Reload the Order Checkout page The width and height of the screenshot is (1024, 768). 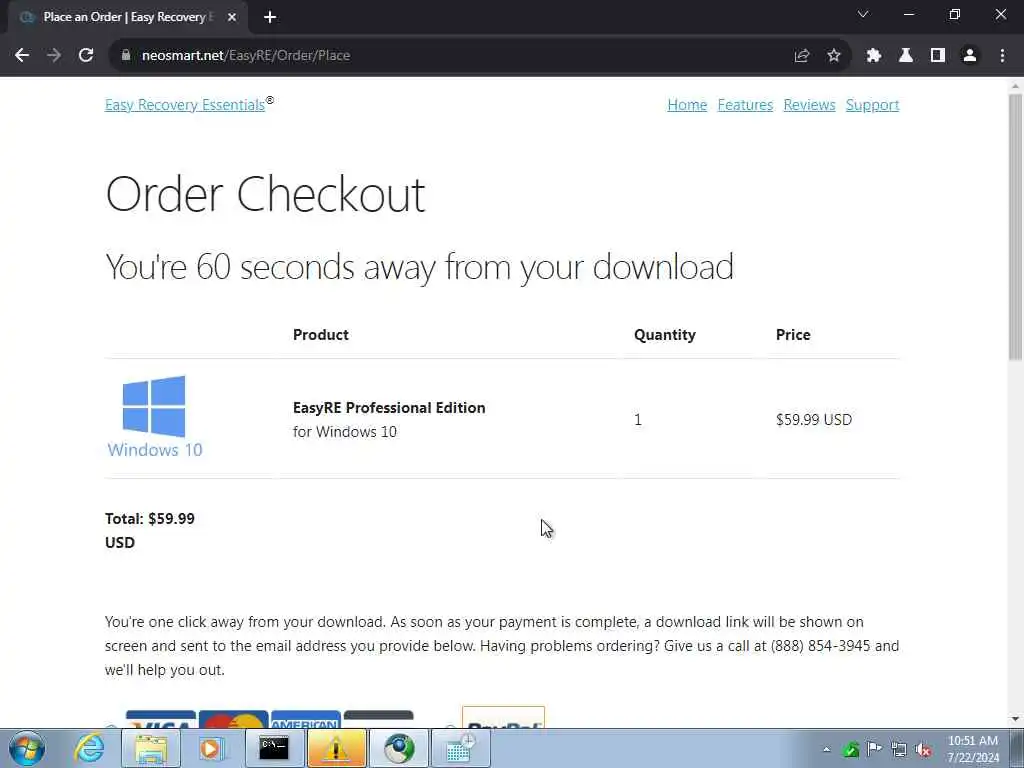pos(86,56)
